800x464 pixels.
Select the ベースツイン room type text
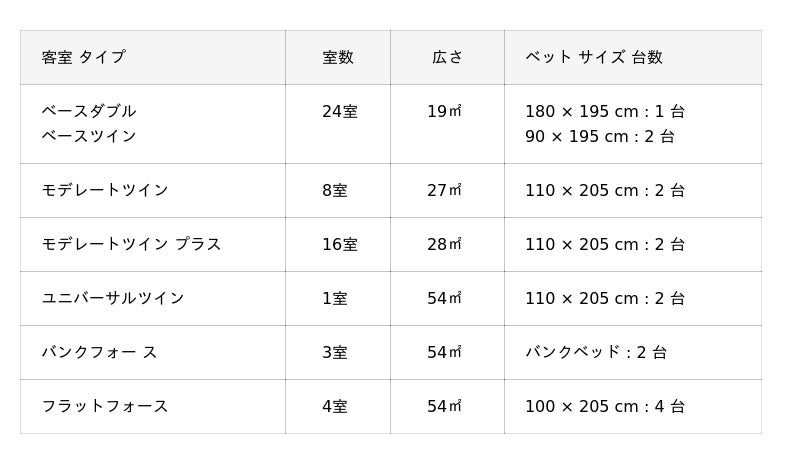89,136
